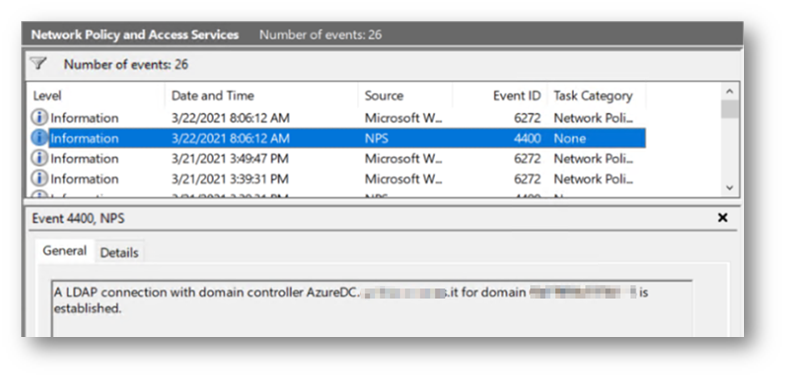Click the filter funnel icon
Viewport: 786px width, 379px height.
point(38,64)
